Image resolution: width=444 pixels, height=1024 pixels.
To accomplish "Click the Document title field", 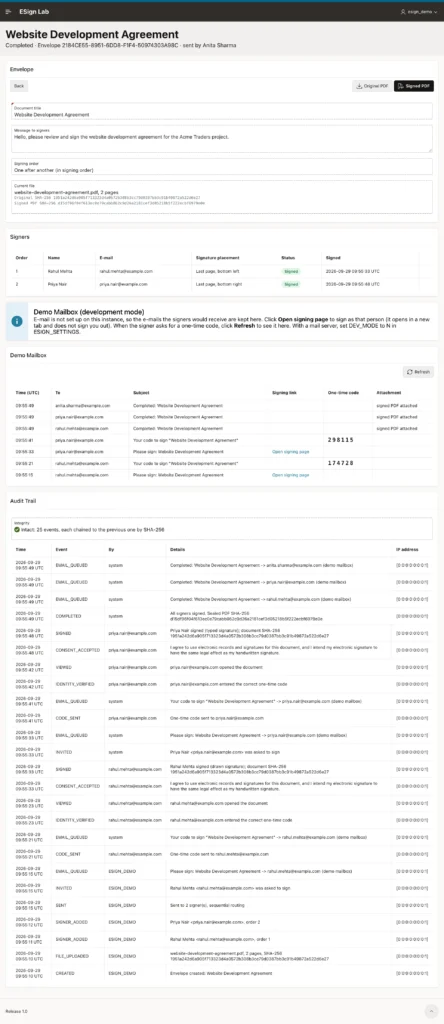I will 221,111.
